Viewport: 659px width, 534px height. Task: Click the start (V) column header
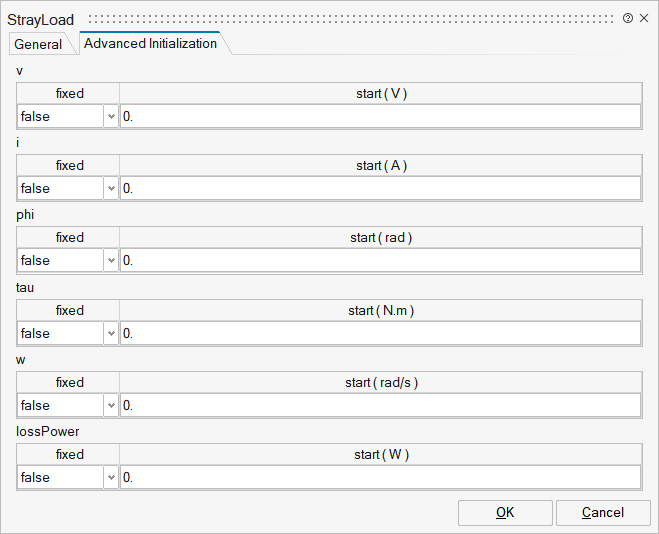click(x=381, y=93)
